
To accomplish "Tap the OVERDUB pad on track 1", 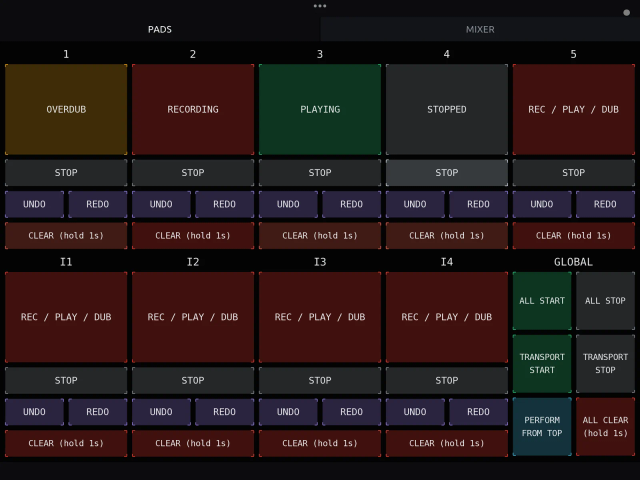I will click(x=66, y=109).
